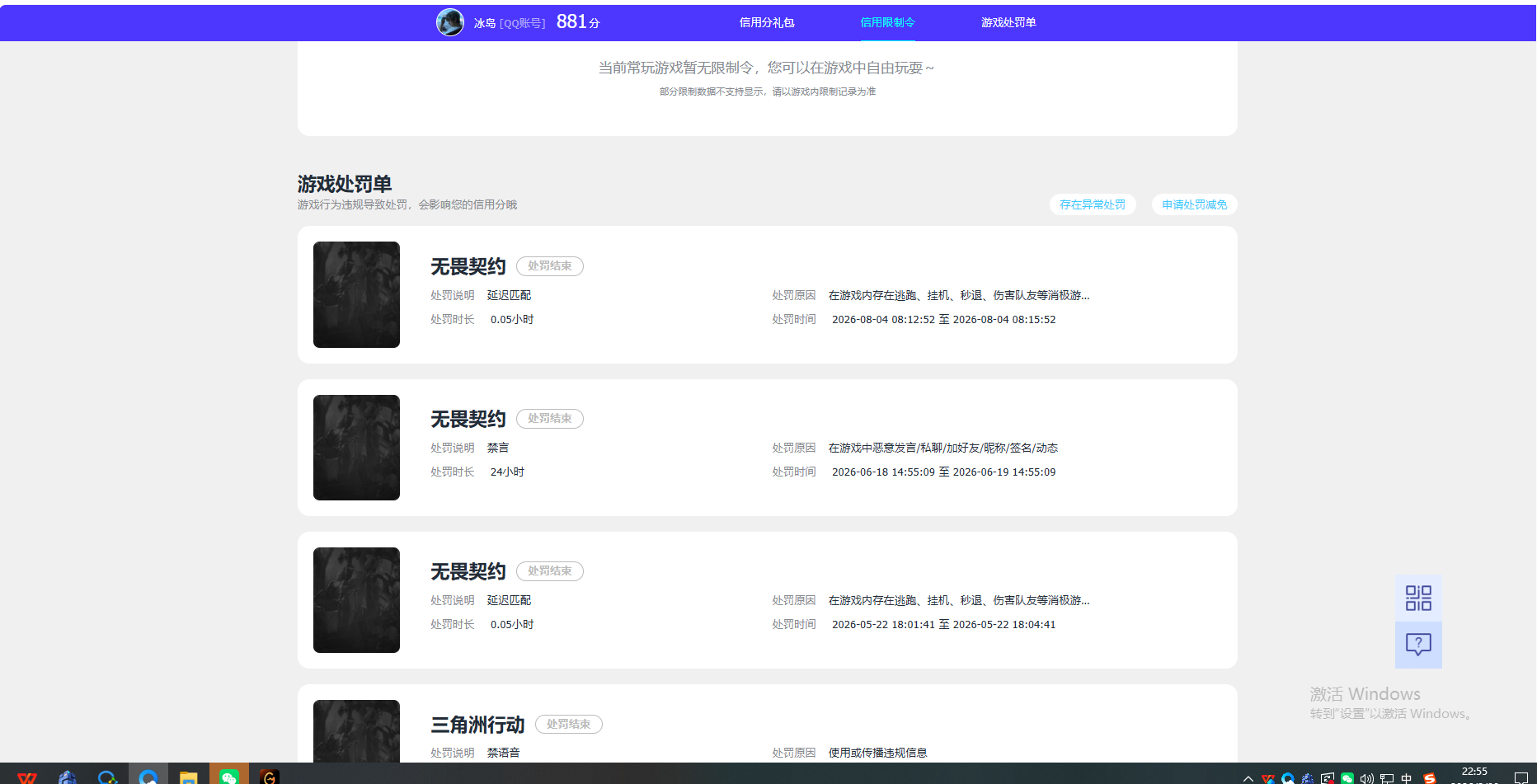Click the 24小时 penalty duration
The image size is (1537, 784).
tap(507, 472)
